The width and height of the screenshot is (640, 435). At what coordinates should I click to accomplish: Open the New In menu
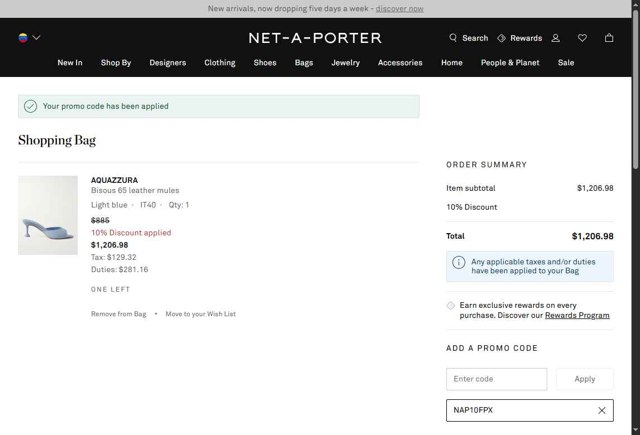[70, 63]
